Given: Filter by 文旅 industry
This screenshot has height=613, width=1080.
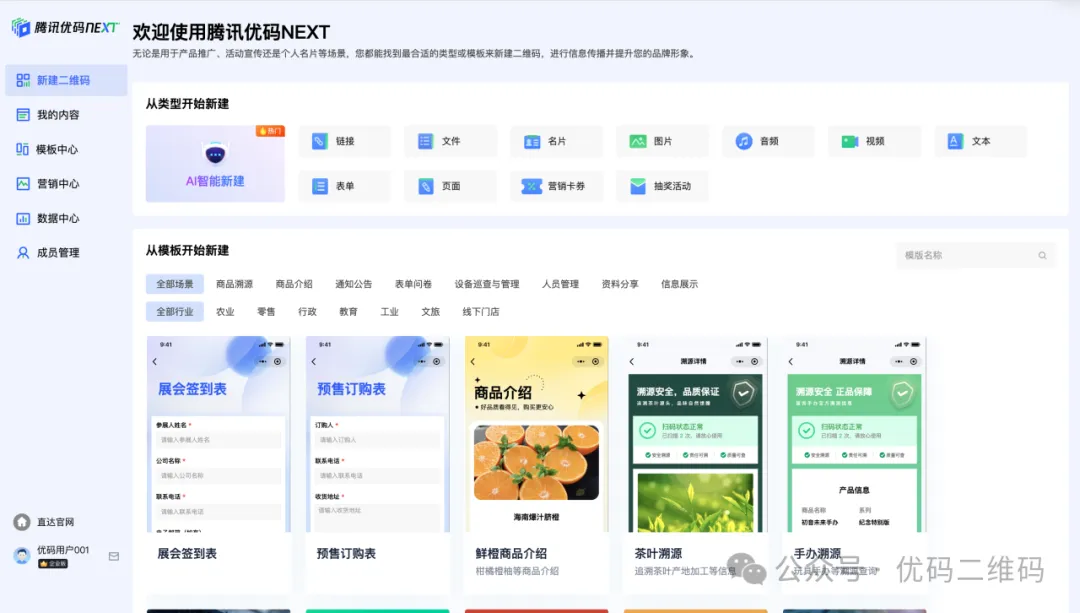Looking at the screenshot, I should [430, 311].
